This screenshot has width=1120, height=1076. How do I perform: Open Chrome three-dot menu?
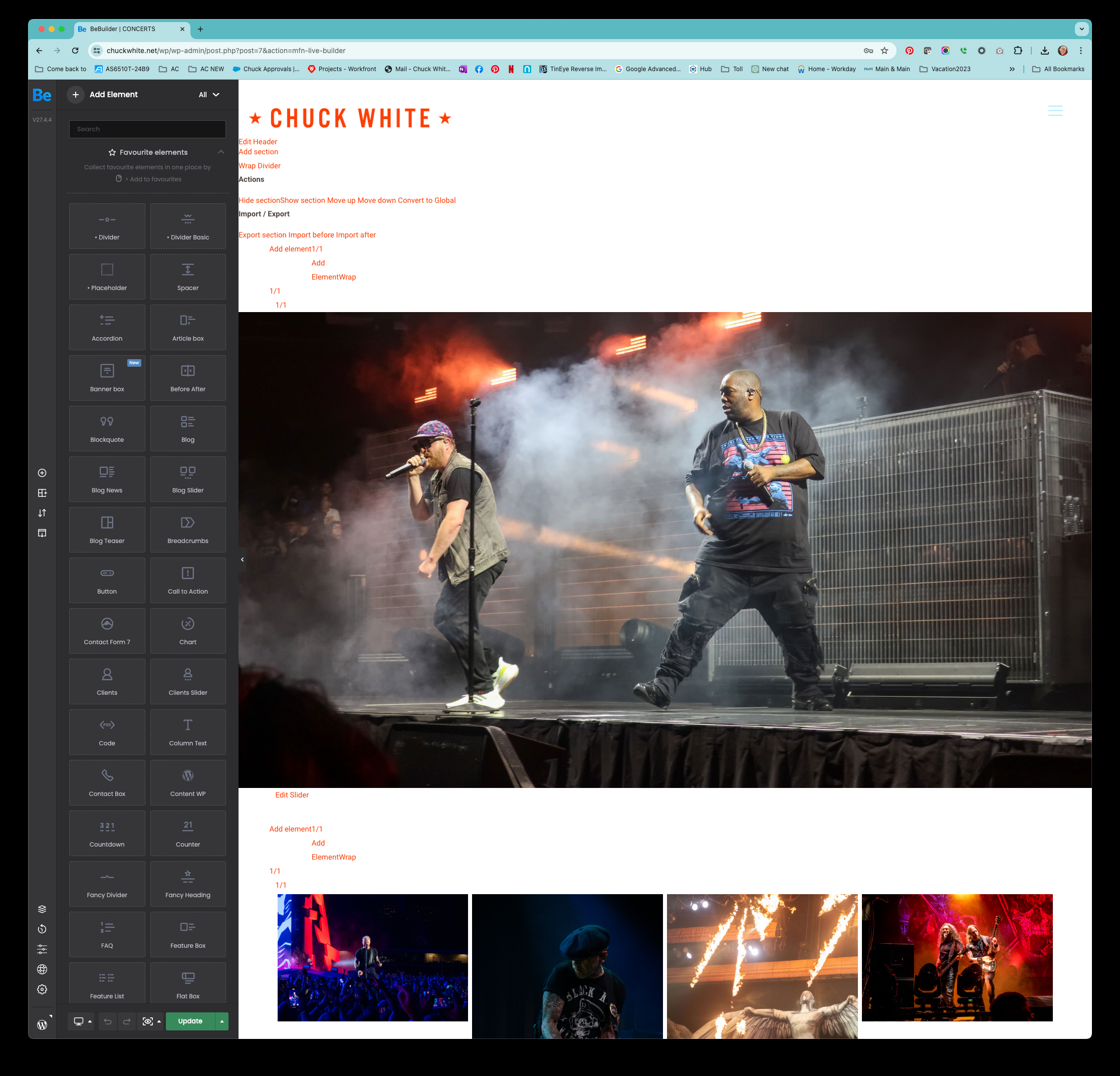click(x=1080, y=51)
